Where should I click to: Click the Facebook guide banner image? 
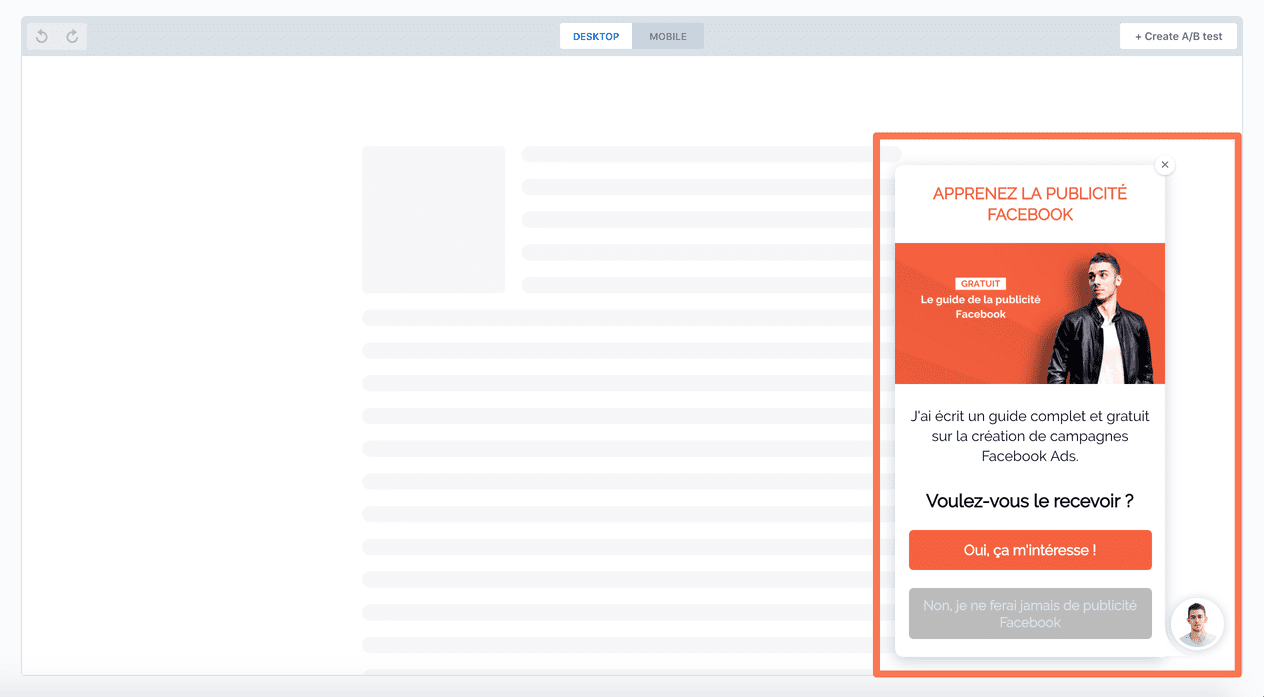click(x=1030, y=313)
